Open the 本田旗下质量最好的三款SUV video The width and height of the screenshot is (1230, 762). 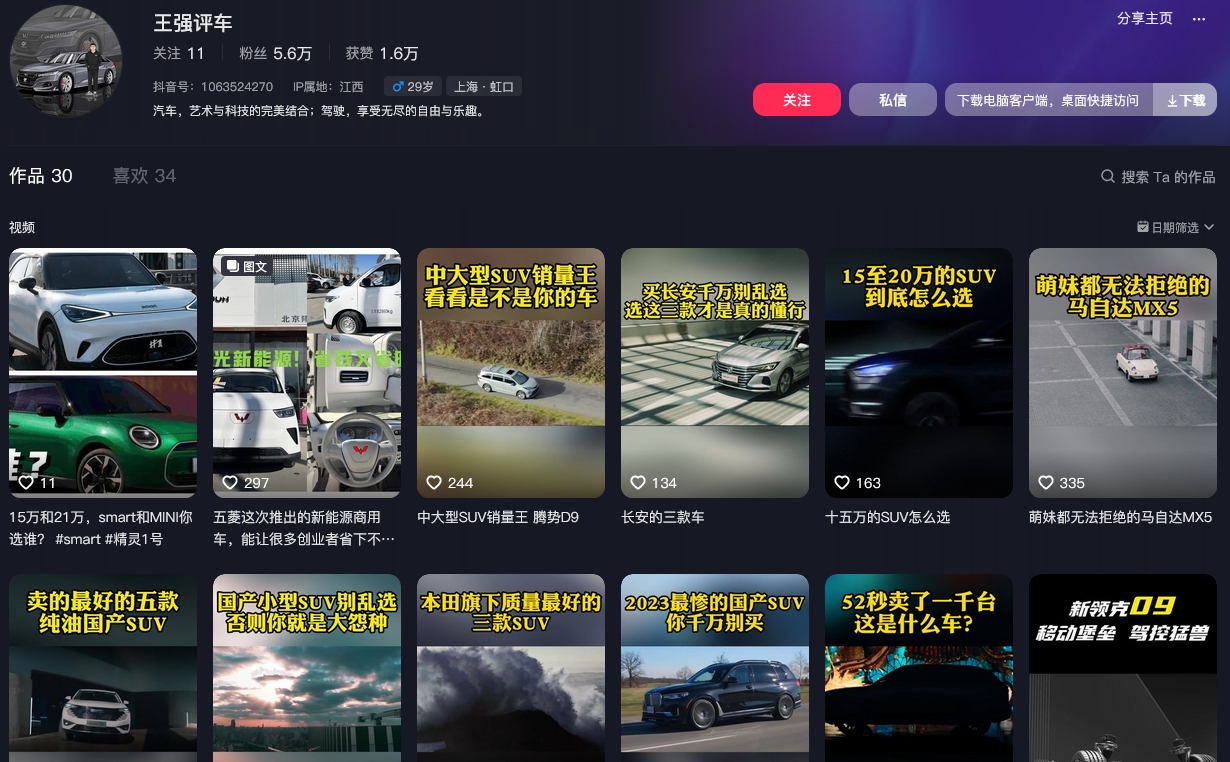point(511,668)
